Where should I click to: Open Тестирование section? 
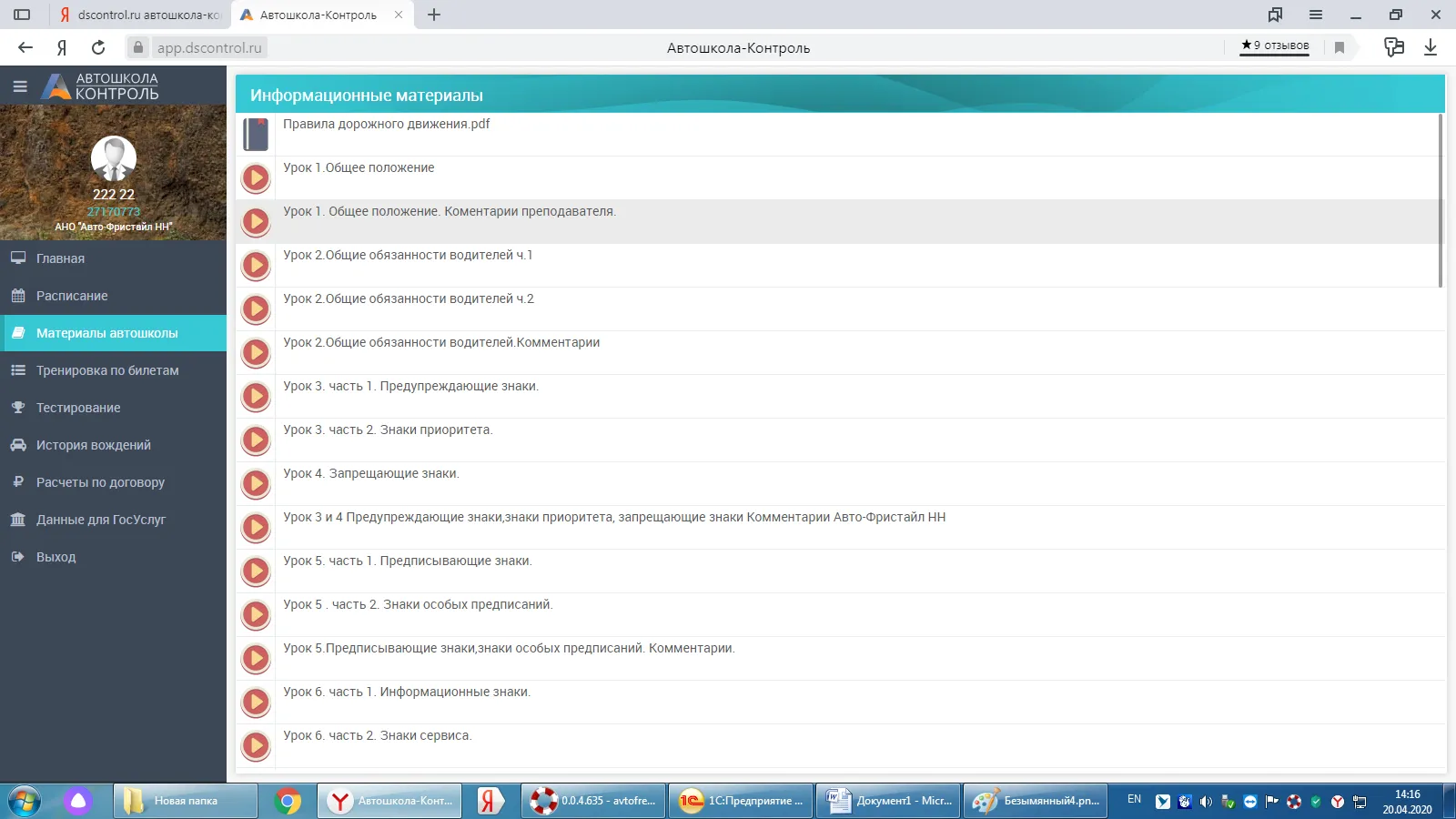point(113,408)
